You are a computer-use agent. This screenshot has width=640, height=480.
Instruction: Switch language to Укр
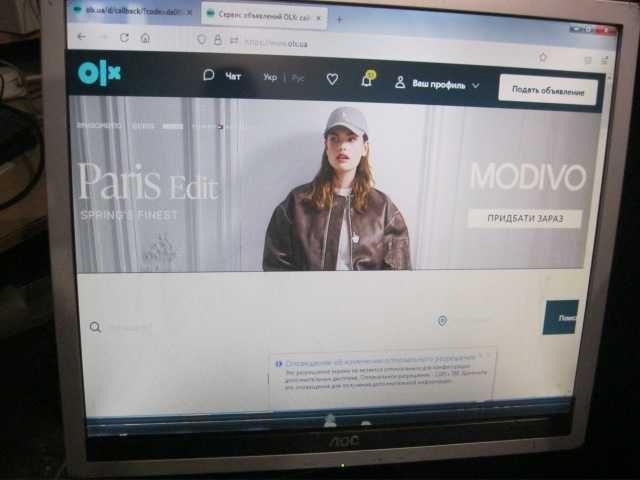pos(270,77)
